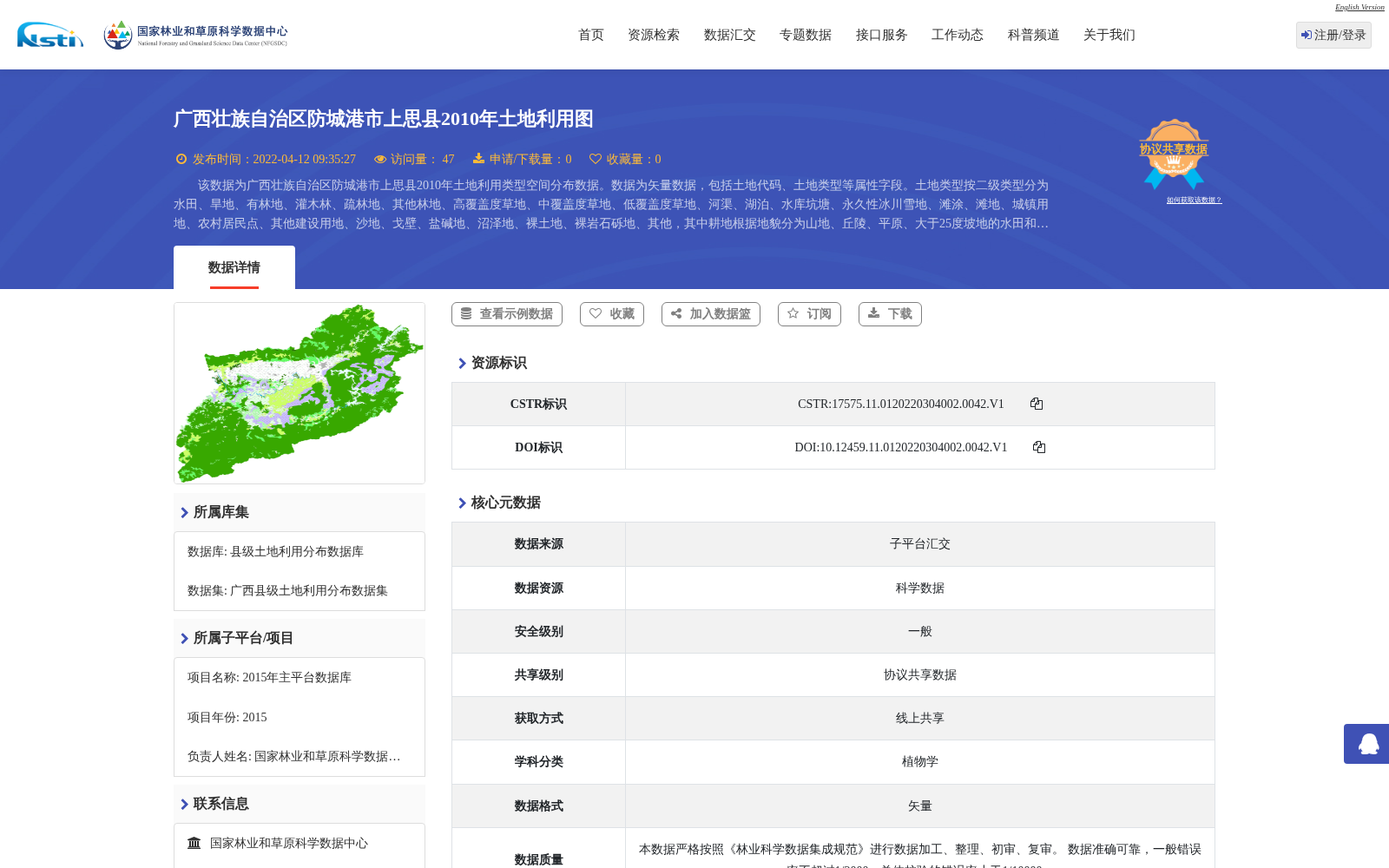Click 加入数据篮 button

point(711,314)
